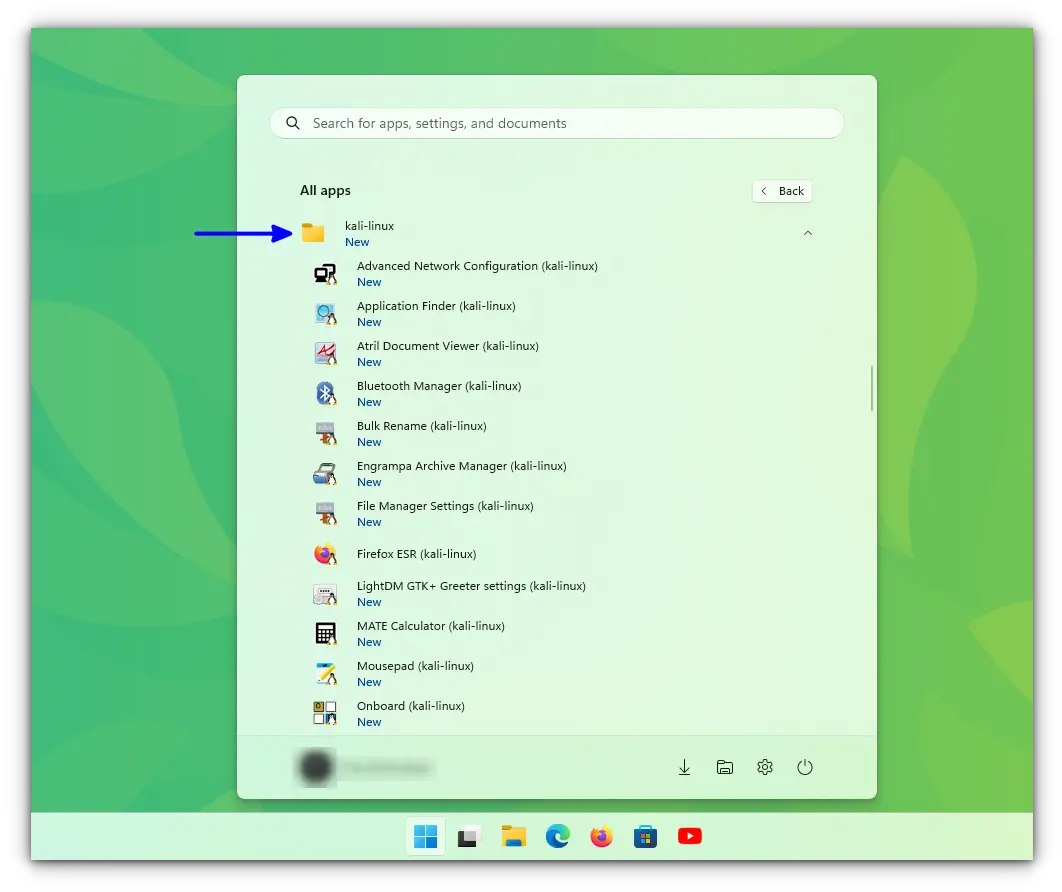Click the All apps list scrollbar
Screen dimensions: 1062x892
tap(872, 388)
